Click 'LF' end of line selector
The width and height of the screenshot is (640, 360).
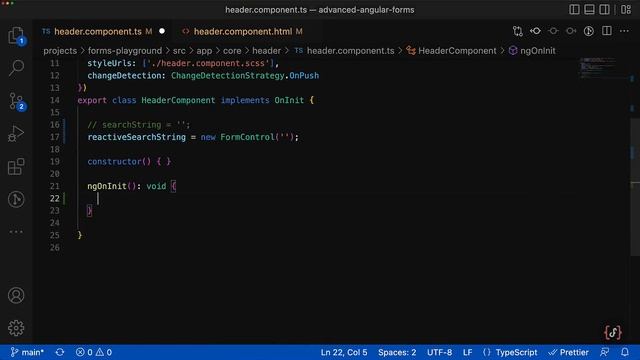[x=467, y=352]
